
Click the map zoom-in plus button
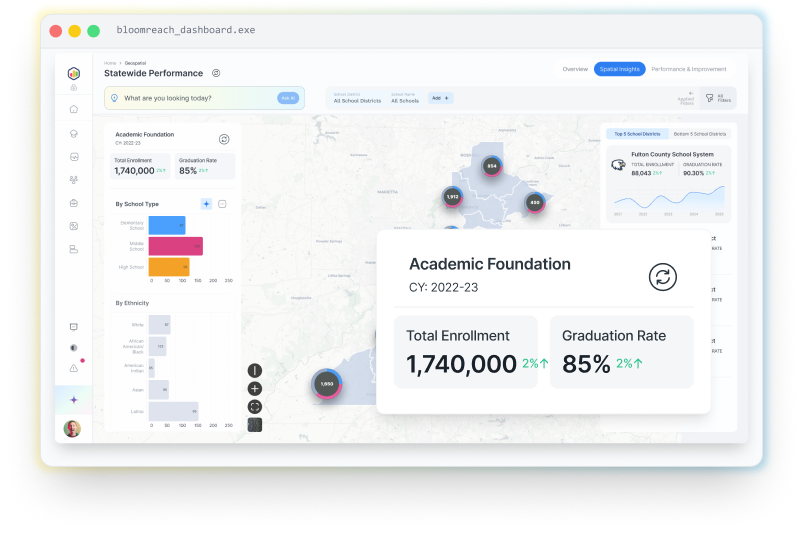[x=254, y=388]
